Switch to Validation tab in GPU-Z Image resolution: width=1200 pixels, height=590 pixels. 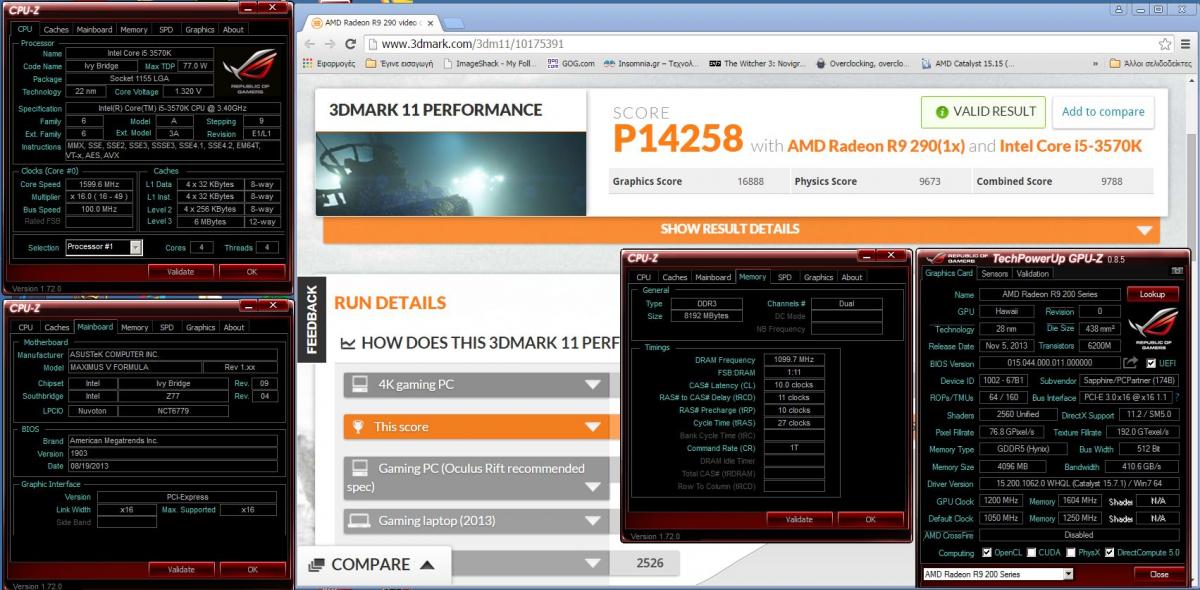tap(1032, 273)
